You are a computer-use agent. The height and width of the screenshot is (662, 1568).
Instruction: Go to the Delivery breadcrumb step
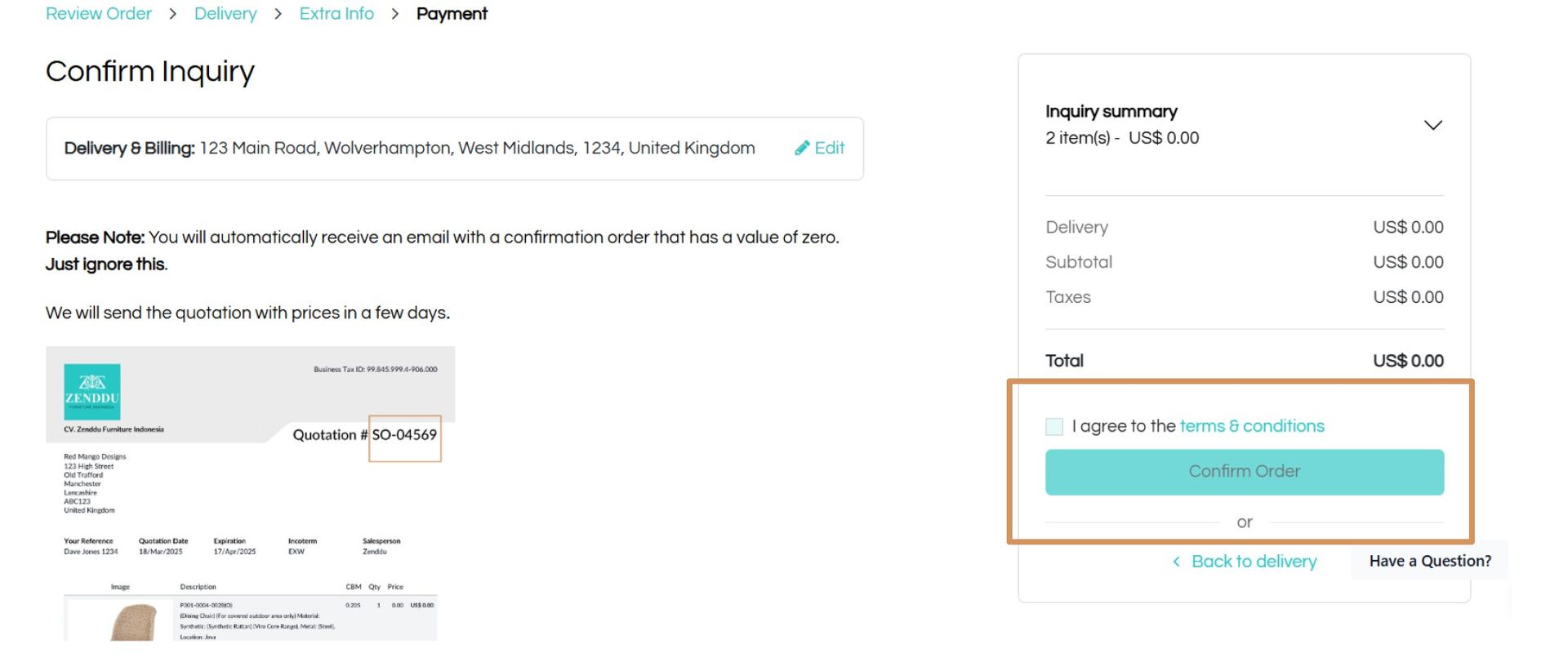(x=225, y=14)
